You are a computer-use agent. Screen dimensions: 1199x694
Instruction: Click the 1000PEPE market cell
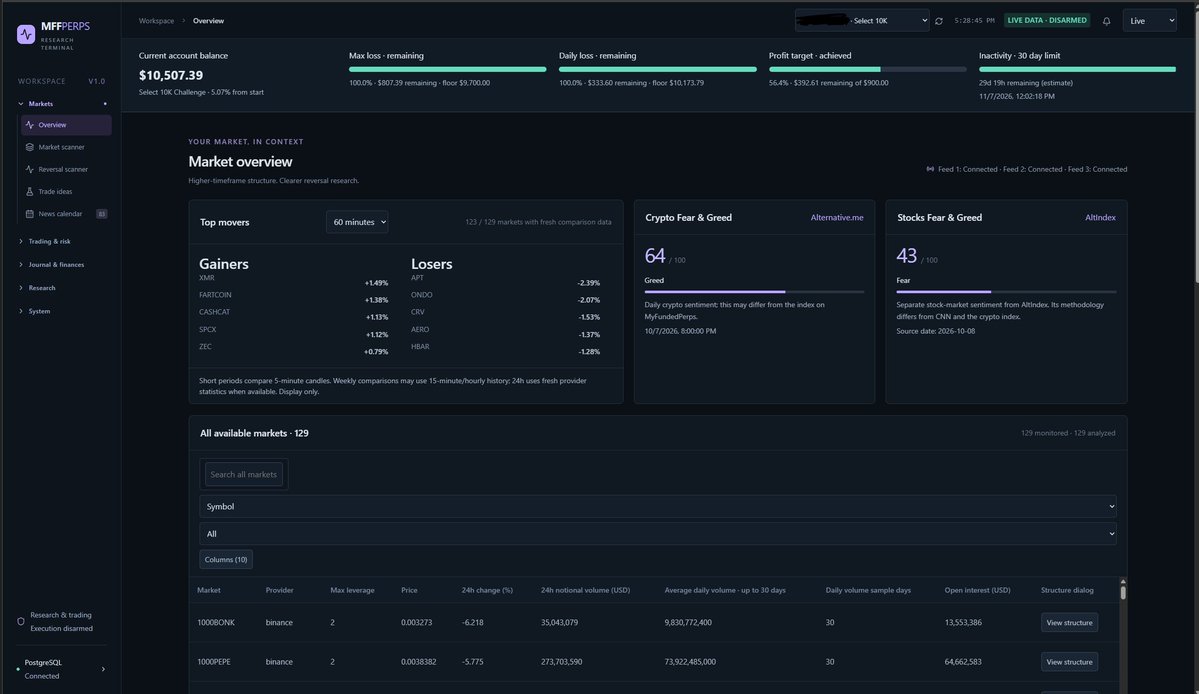213,662
